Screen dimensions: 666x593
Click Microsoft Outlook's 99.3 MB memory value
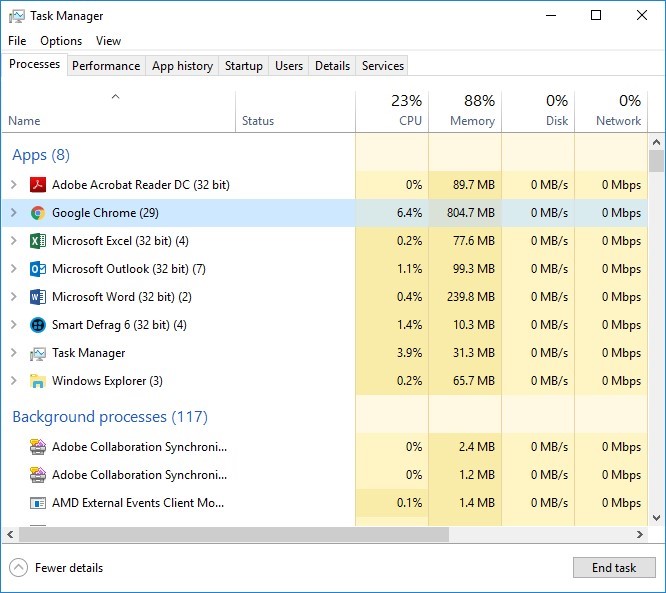click(x=474, y=269)
